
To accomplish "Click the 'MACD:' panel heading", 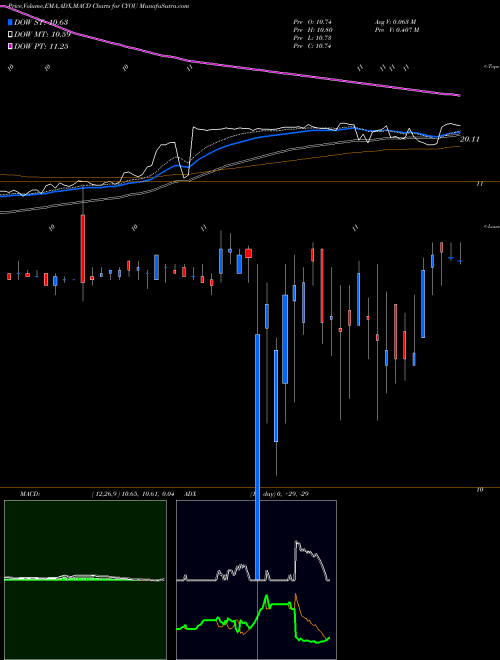I will (30, 494).
